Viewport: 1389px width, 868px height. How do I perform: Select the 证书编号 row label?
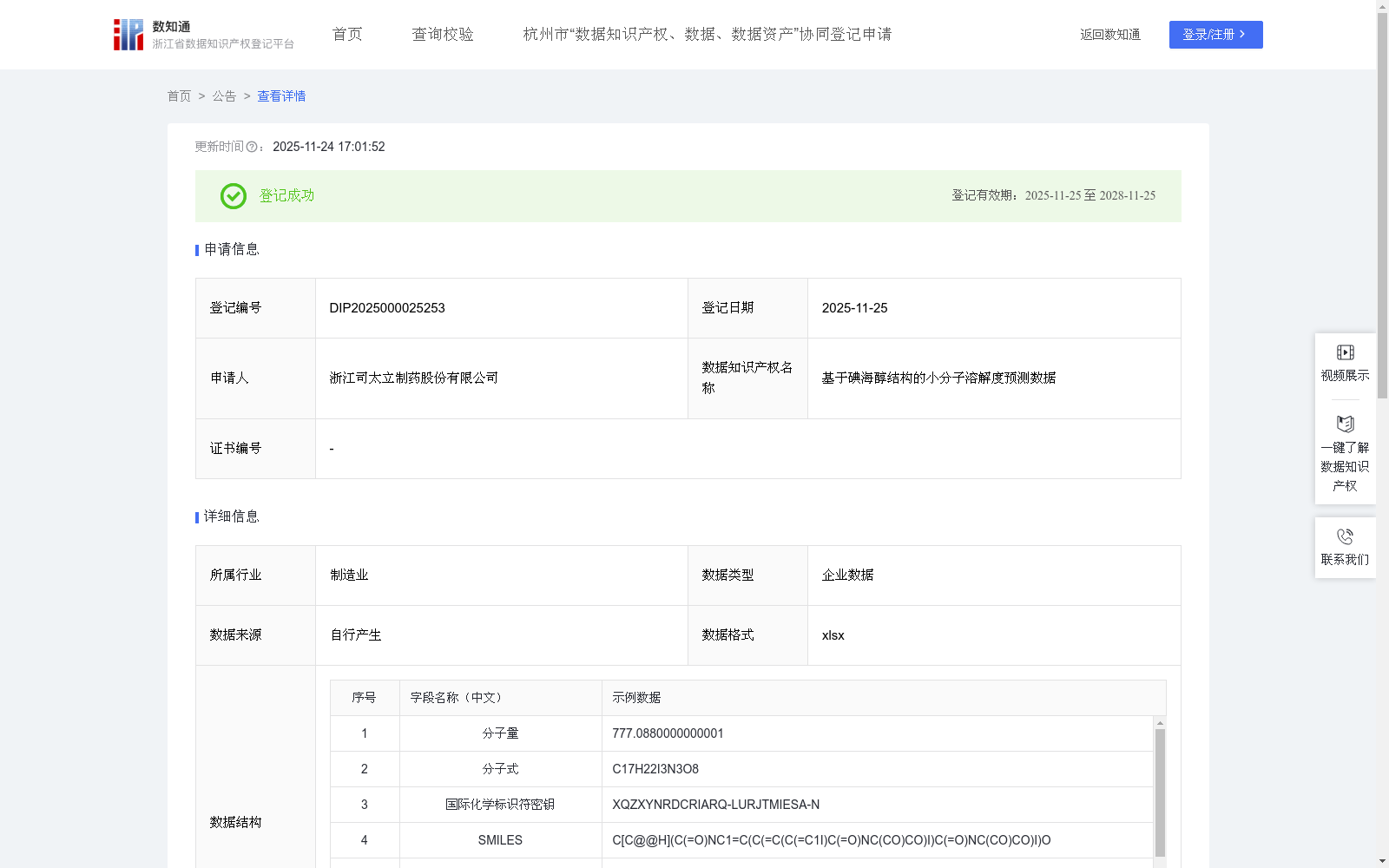click(x=235, y=449)
